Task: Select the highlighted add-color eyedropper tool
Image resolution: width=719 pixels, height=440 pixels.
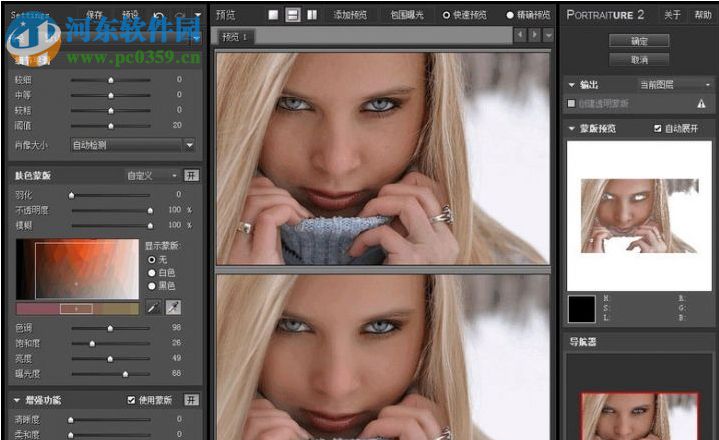Action: [173, 307]
